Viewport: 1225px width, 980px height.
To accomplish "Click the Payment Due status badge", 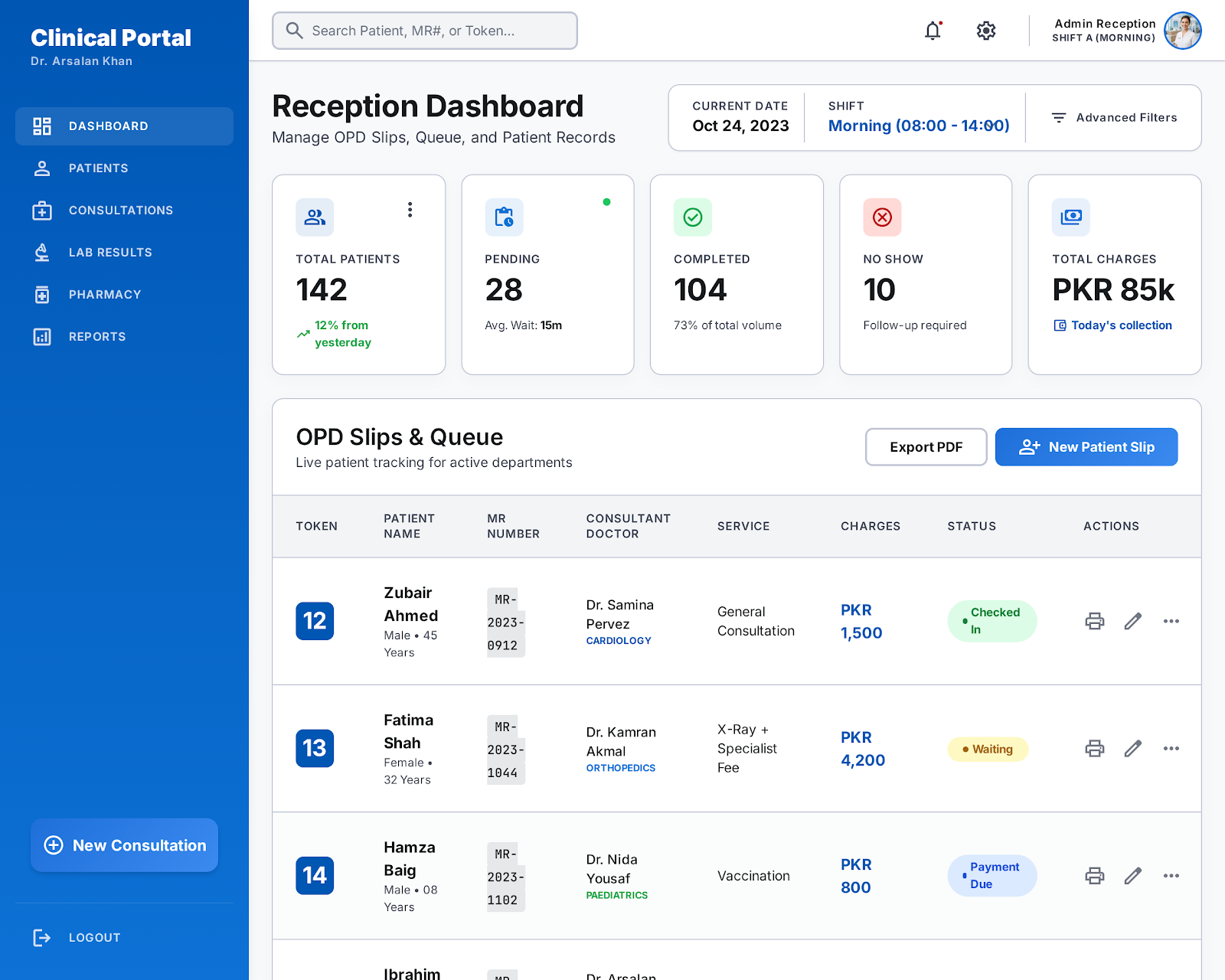I will pyautogui.click(x=992, y=875).
